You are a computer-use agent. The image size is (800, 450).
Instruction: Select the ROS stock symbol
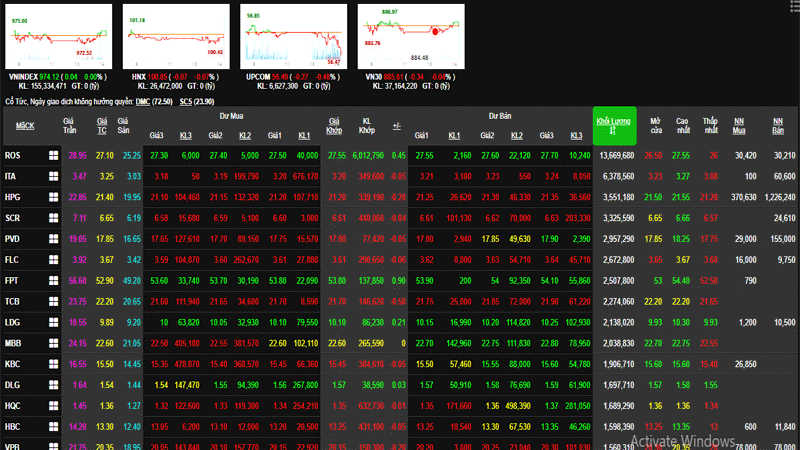13,156
